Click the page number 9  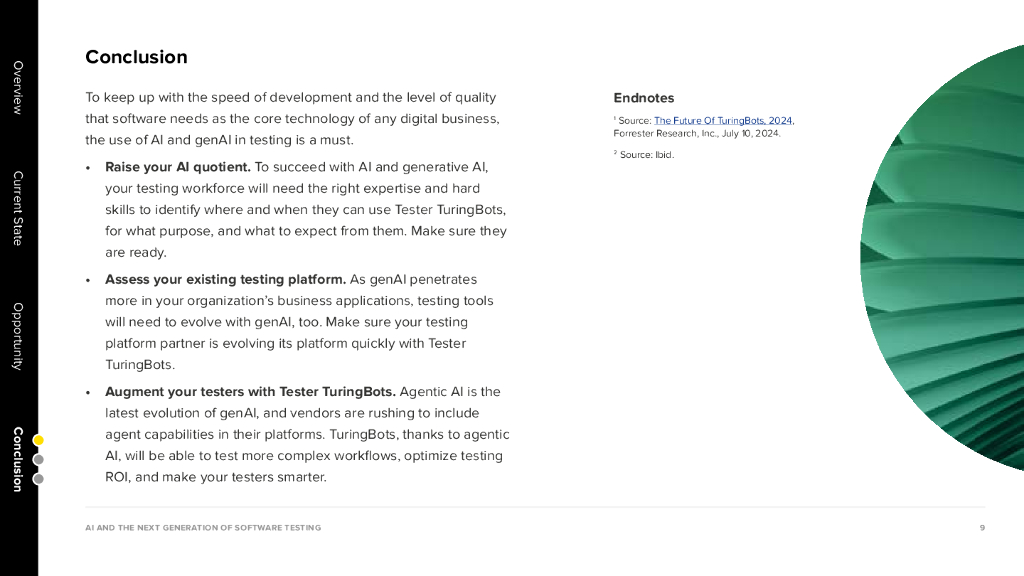click(982, 528)
